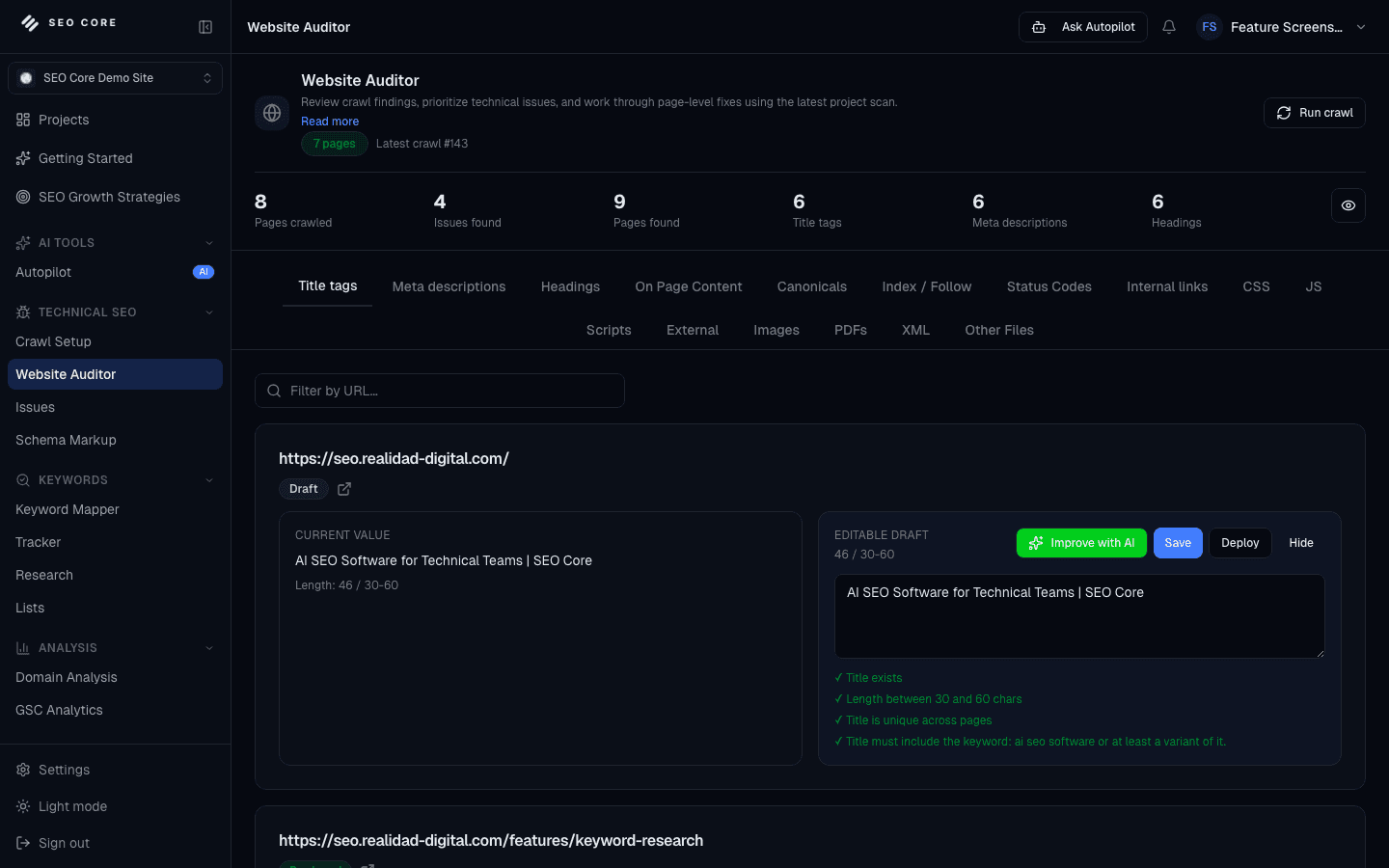Open the XML tab
The height and width of the screenshot is (868, 1389).
[915, 330]
